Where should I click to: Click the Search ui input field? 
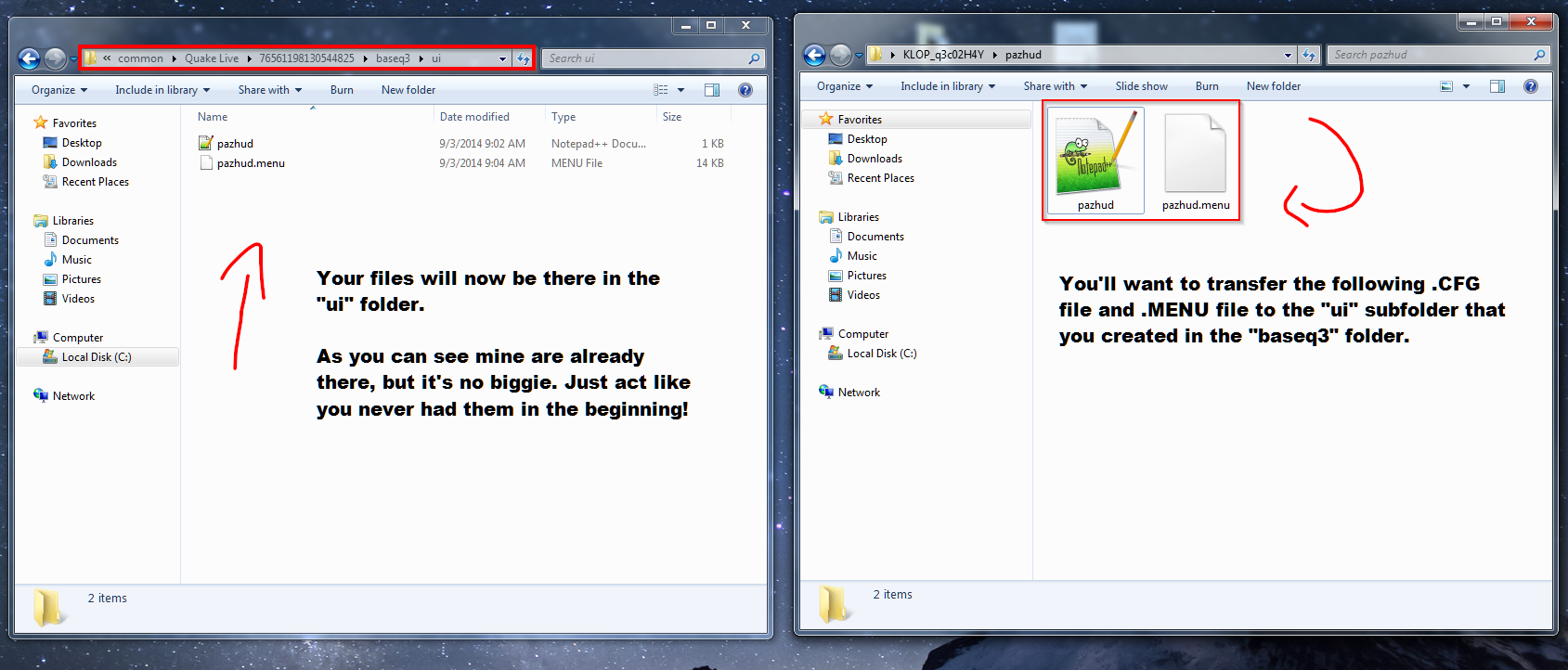pyautogui.click(x=645, y=58)
